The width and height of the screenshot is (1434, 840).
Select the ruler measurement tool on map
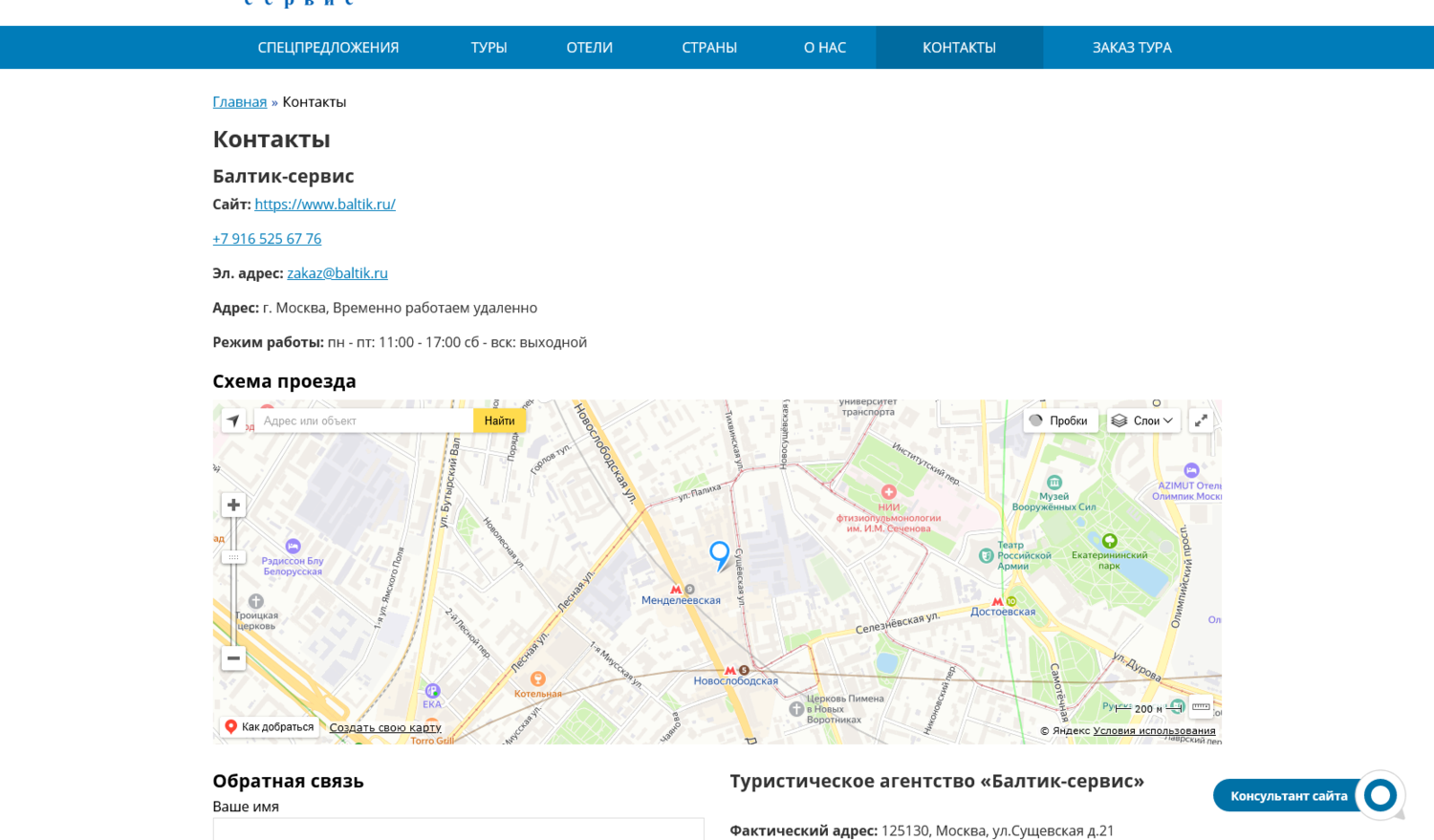pos(1201,707)
